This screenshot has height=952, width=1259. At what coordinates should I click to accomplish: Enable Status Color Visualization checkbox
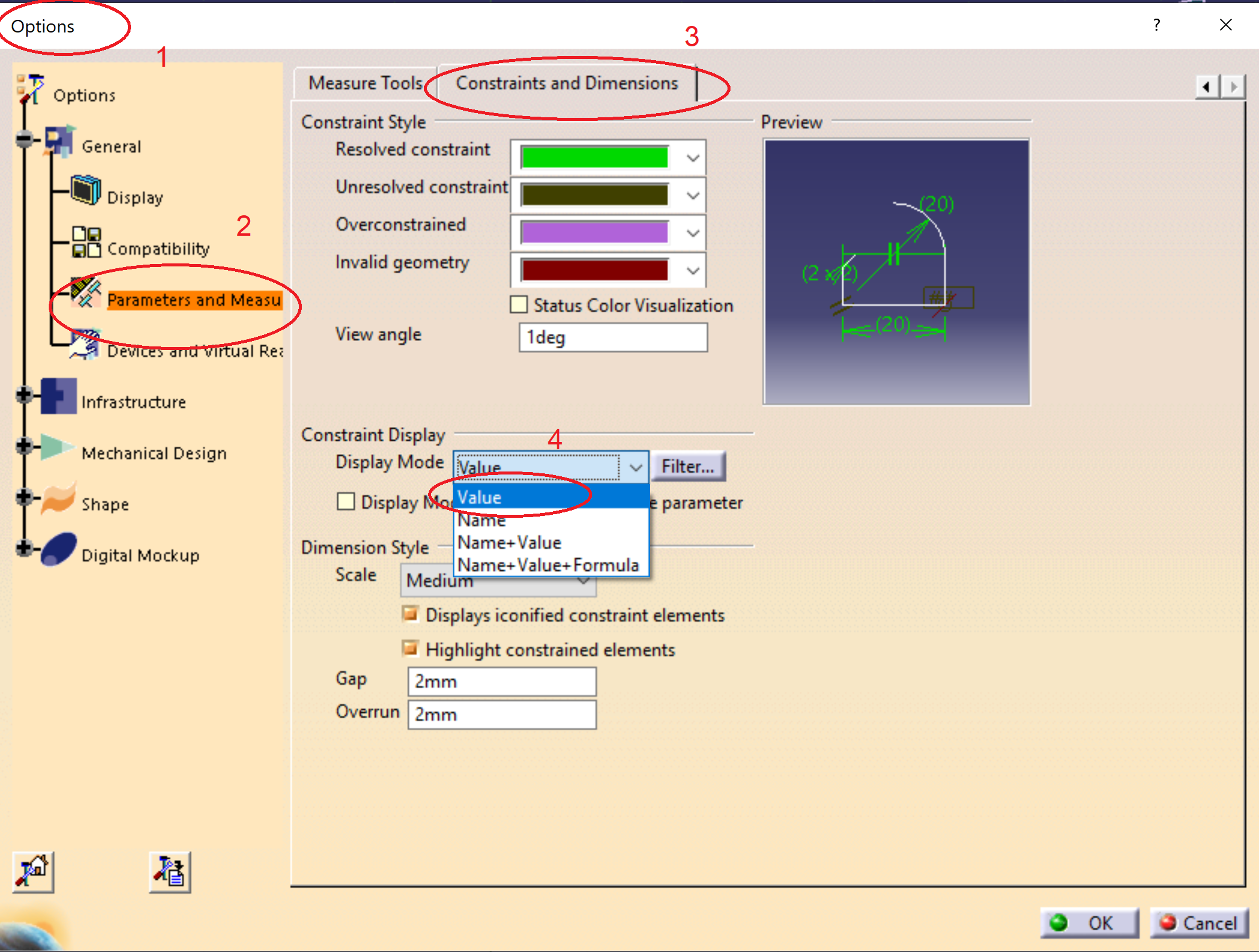click(518, 304)
